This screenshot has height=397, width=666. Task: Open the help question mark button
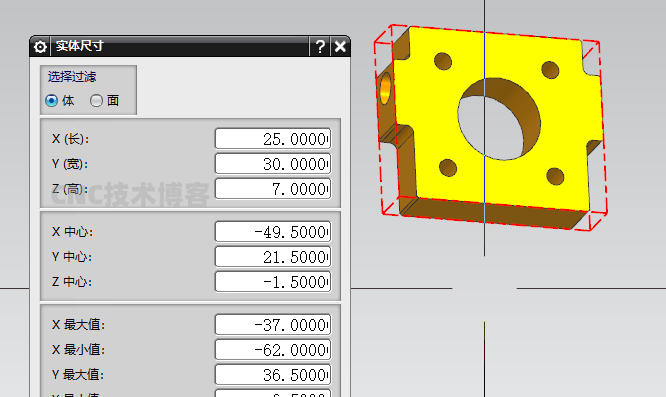coord(320,46)
